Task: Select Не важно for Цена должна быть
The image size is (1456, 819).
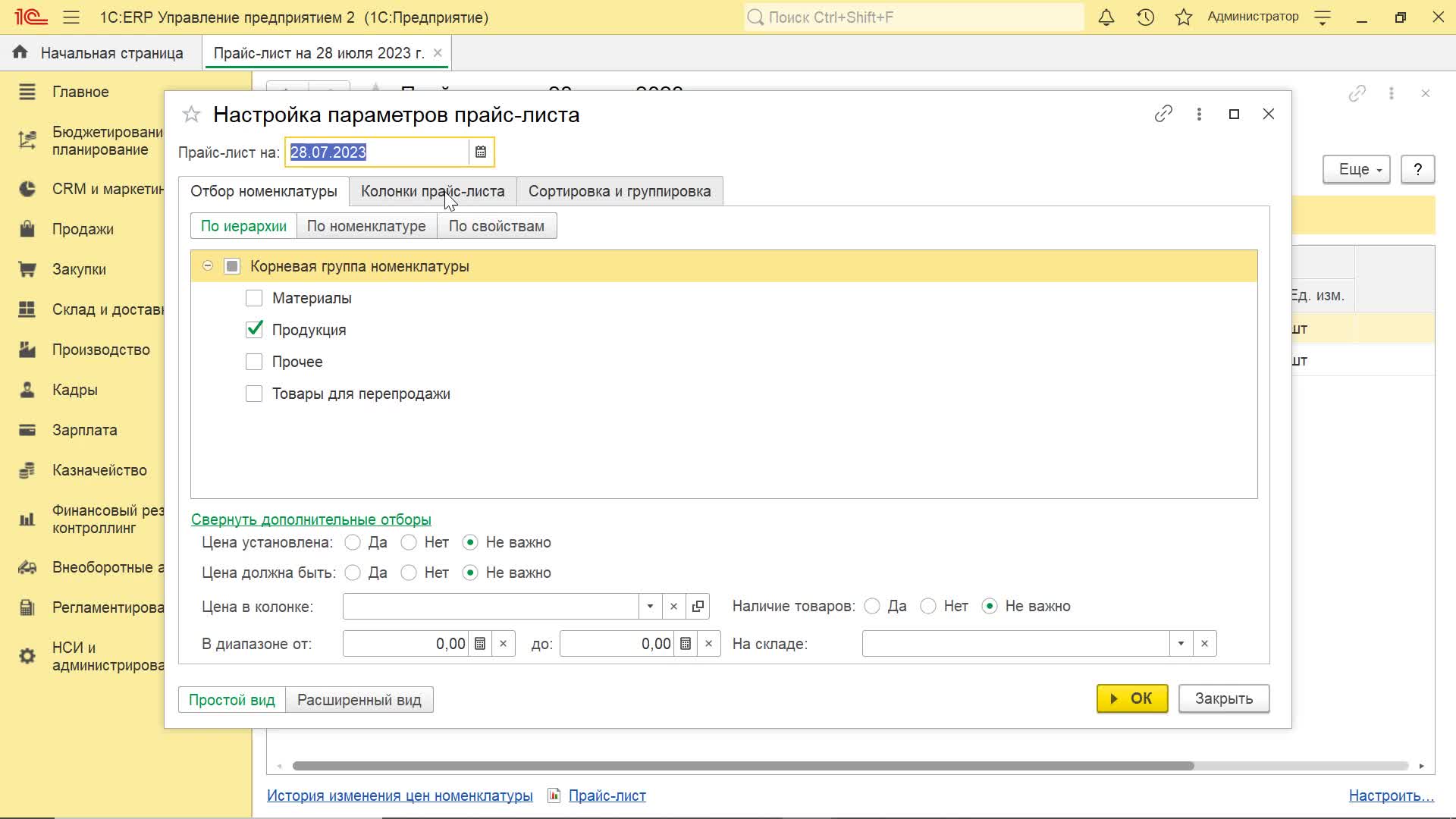Action: pyautogui.click(x=470, y=573)
